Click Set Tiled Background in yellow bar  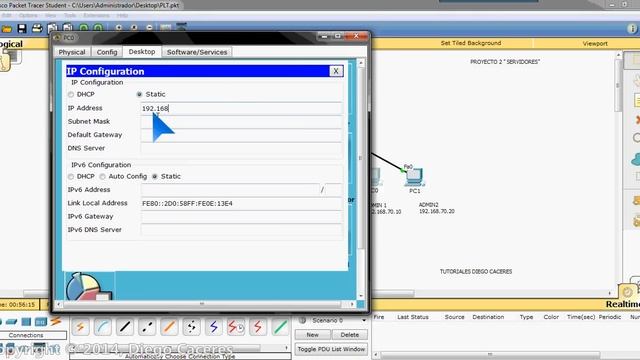[x=471, y=43]
